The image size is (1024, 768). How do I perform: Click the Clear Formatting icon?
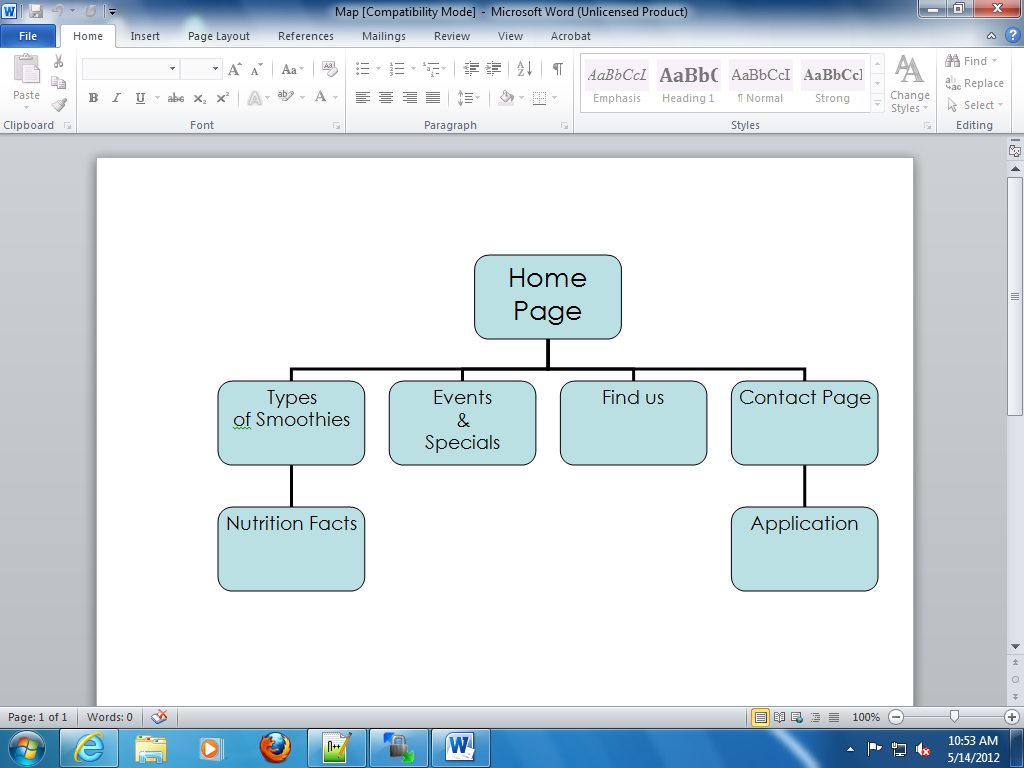click(331, 69)
